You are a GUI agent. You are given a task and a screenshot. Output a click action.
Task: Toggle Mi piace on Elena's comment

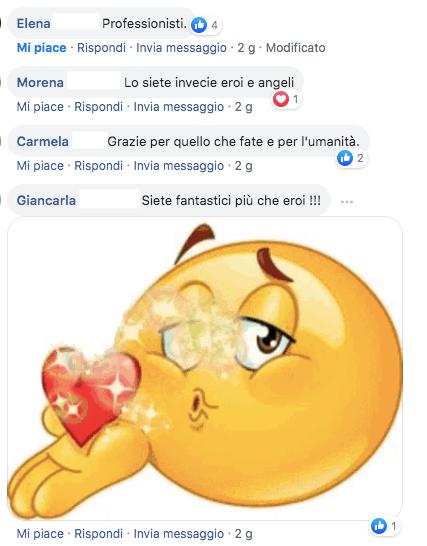(41, 48)
